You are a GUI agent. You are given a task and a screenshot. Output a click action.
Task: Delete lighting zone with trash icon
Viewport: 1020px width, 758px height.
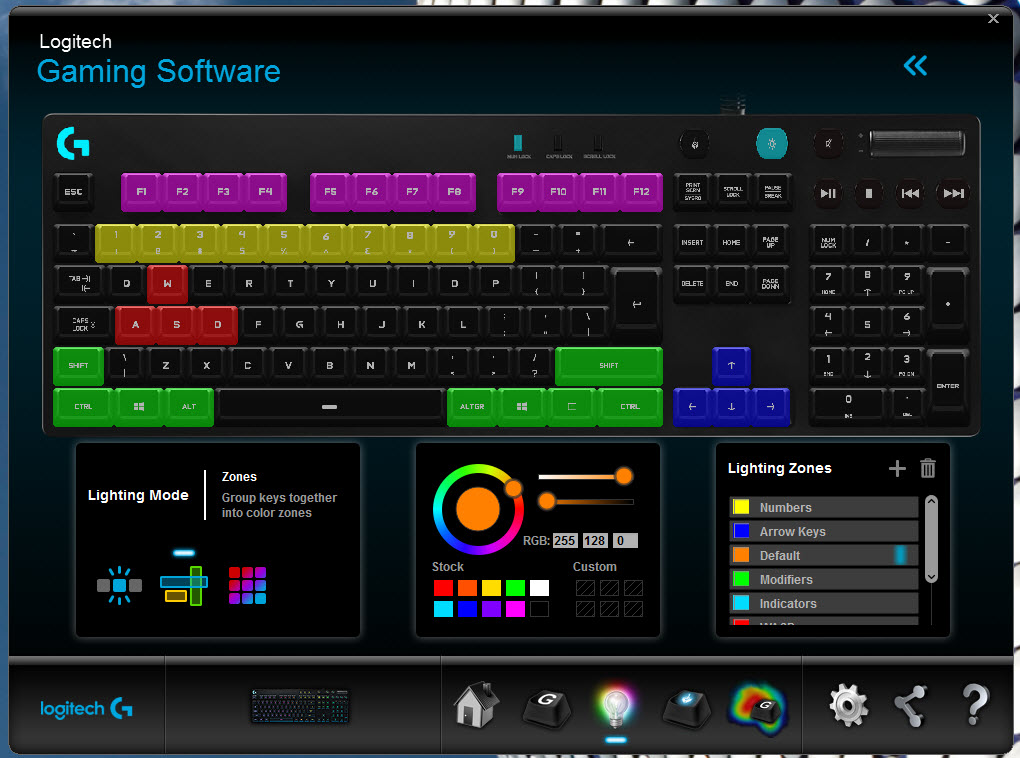point(928,468)
